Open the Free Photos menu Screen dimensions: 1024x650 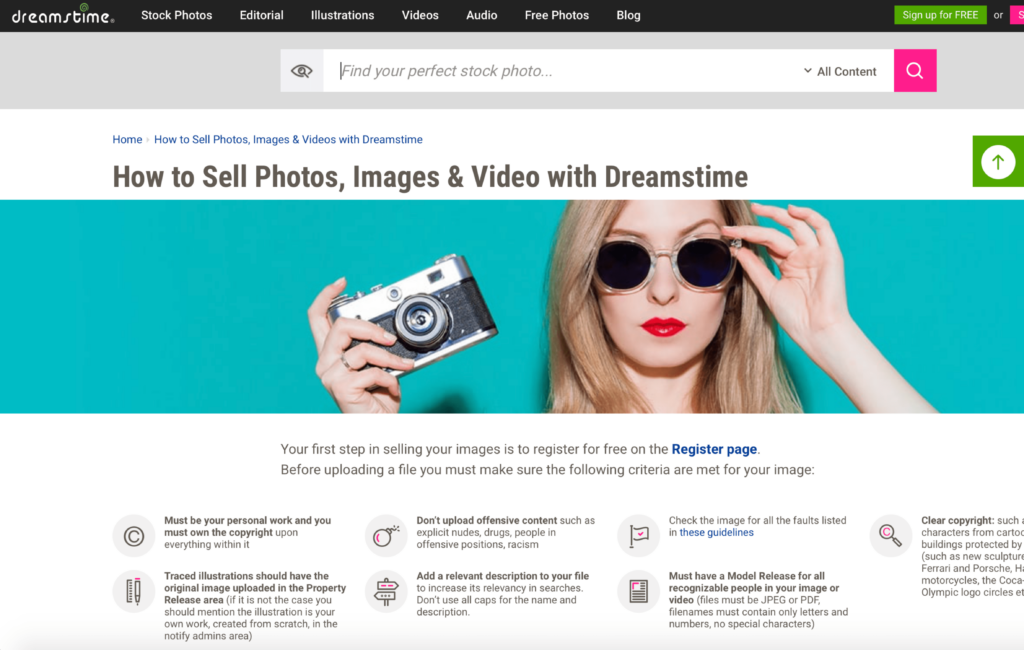(x=556, y=15)
